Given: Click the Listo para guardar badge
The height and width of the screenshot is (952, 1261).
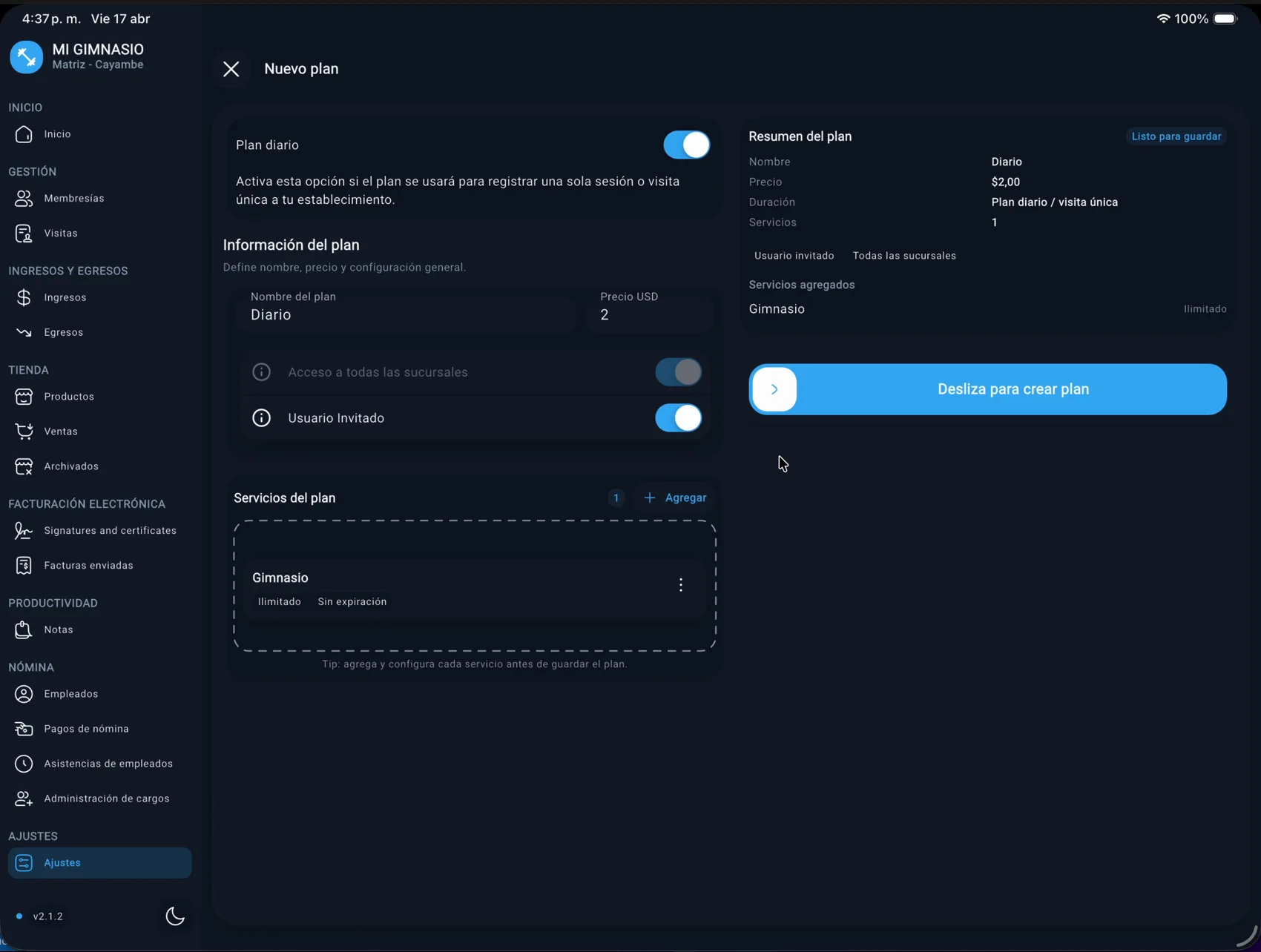Looking at the screenshot, I should coord(1176,136).
